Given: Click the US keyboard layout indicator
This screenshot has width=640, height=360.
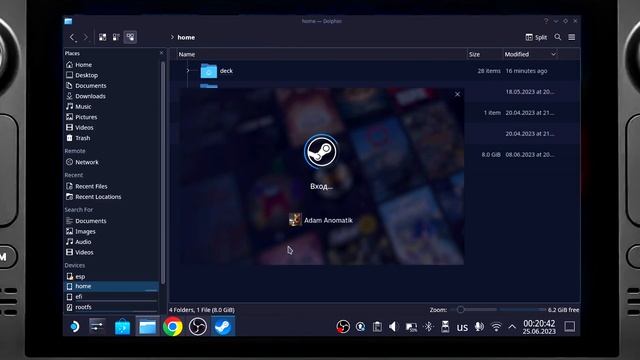Looking at the screenshot, I should pos(462,327).
